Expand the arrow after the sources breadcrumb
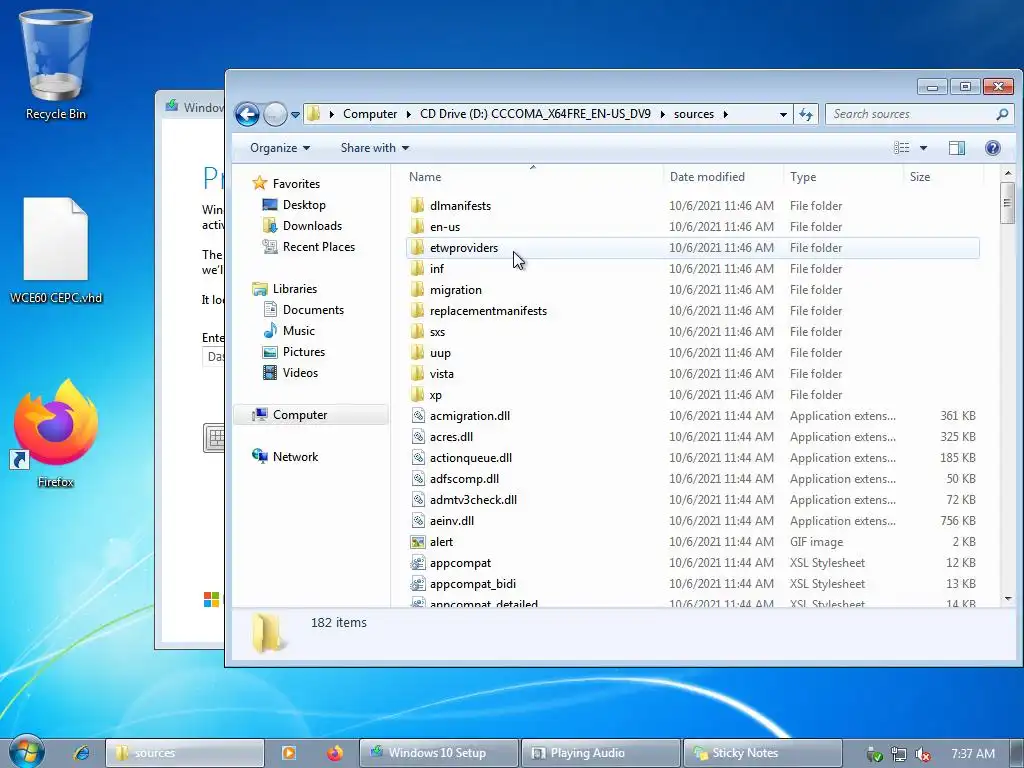Image resolution: width=1024 pixels, height=768 pixels. click(726, 114)
